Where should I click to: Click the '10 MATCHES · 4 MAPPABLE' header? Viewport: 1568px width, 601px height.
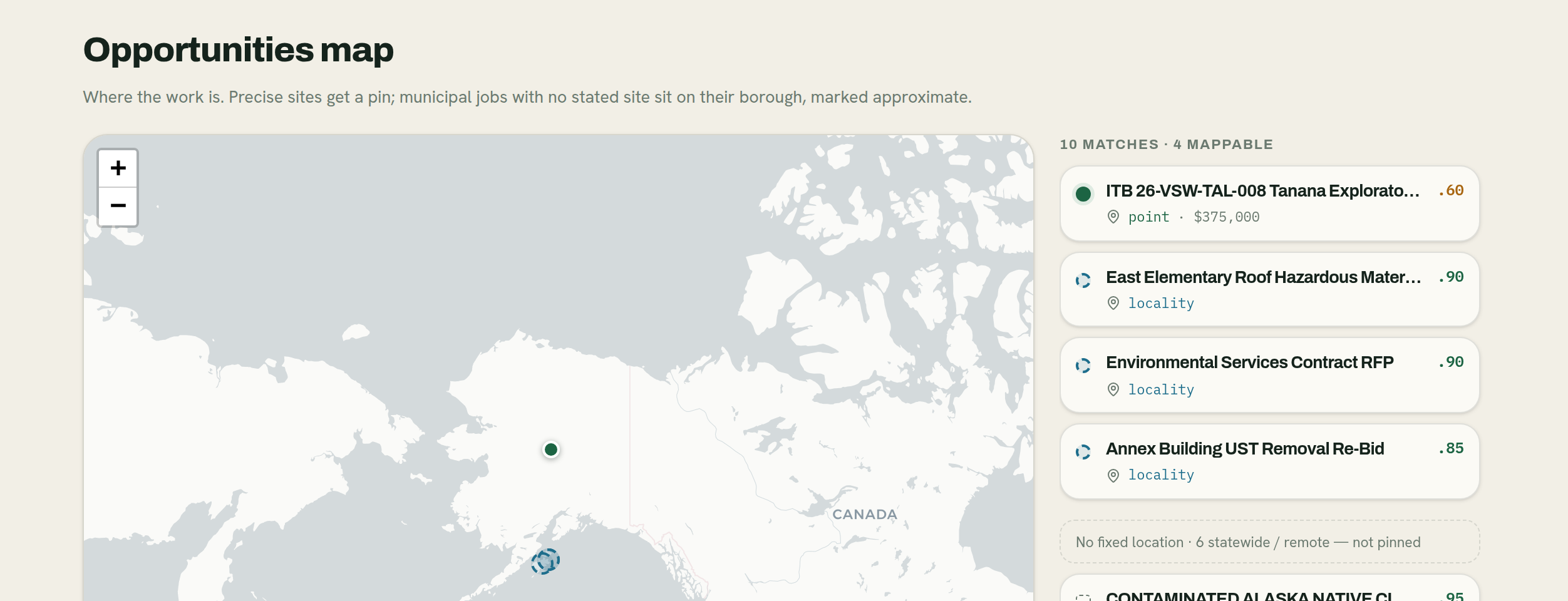coord(1166,145)
